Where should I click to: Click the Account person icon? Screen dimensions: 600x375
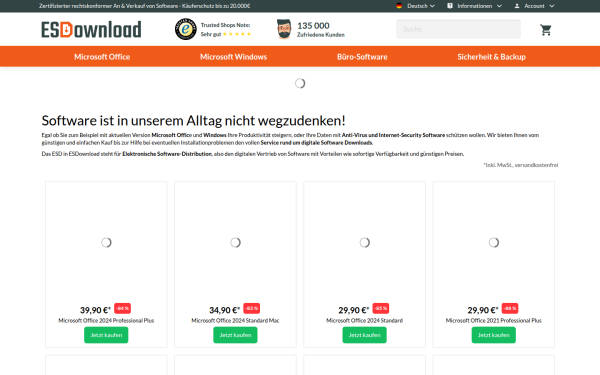[517, 6]
